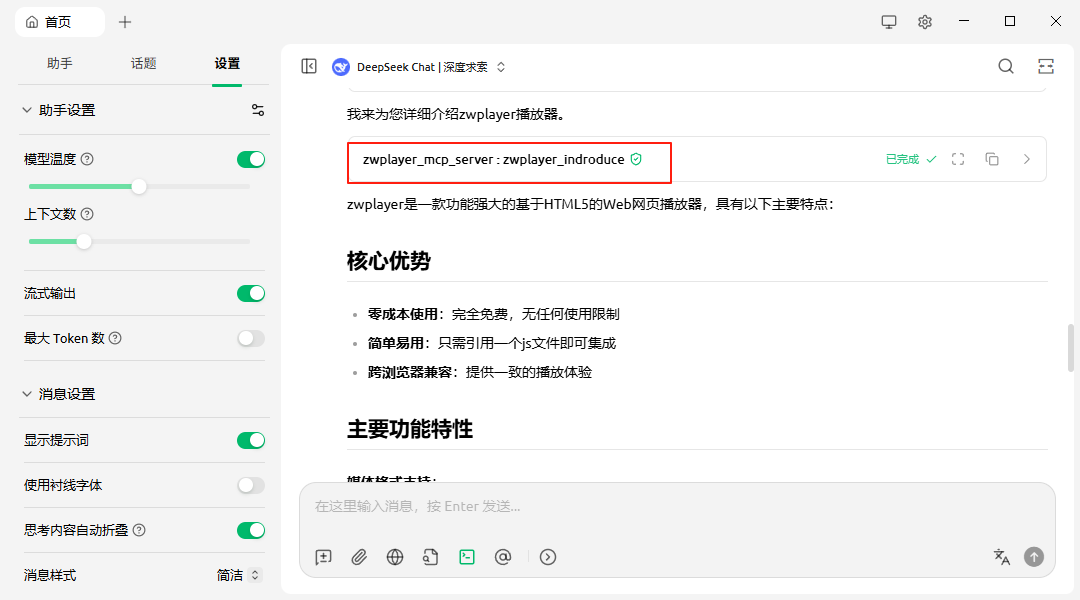Click the shield icon beside zwplayer_indroduce

click(636, 159)
